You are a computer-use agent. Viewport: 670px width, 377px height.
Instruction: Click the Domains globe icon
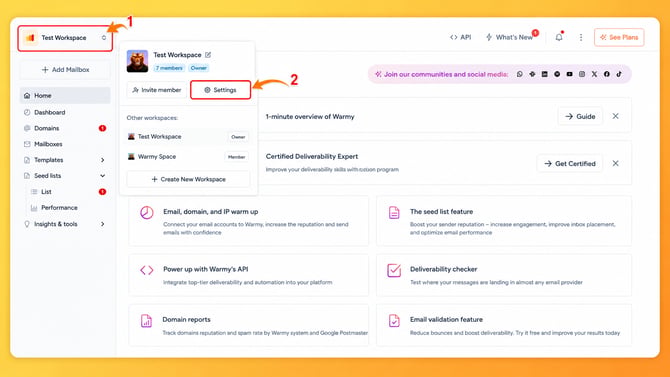click(x=27, y=128)
